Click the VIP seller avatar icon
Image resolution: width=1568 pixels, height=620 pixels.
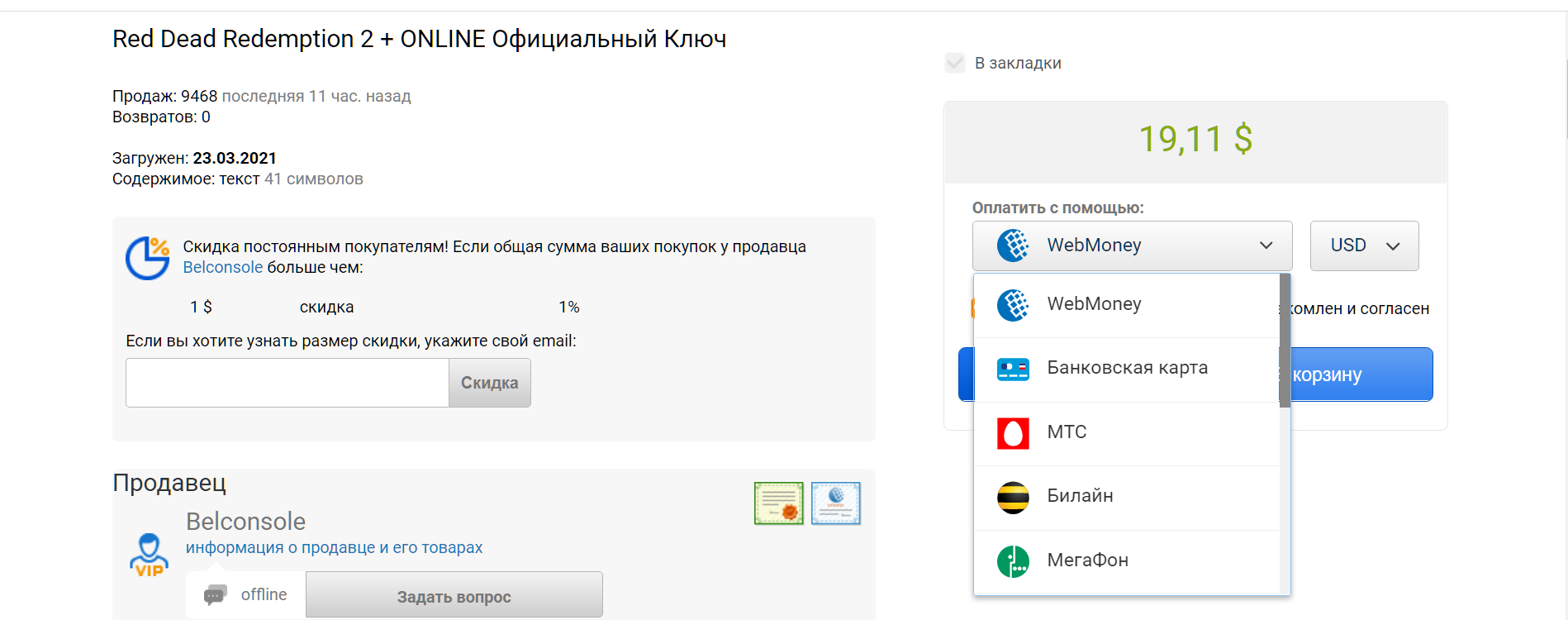click(149, 554)
